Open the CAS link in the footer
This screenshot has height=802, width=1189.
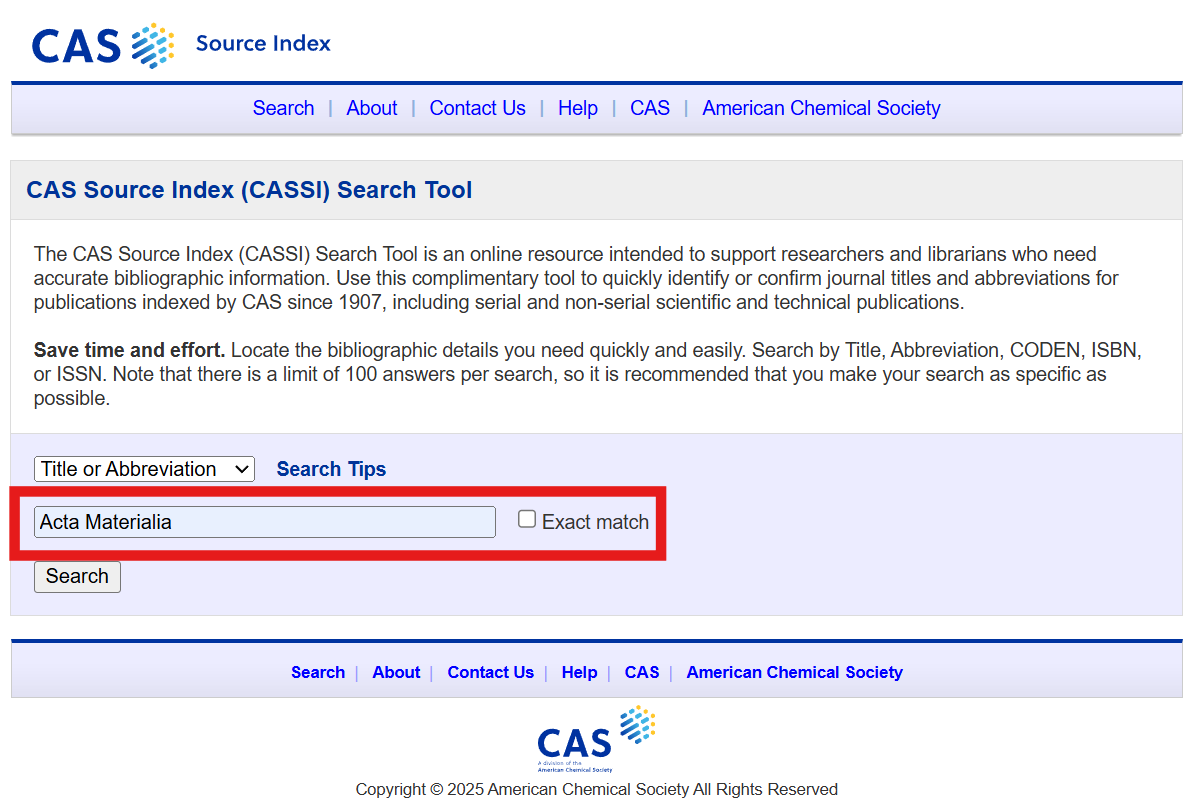coord(642,672)
